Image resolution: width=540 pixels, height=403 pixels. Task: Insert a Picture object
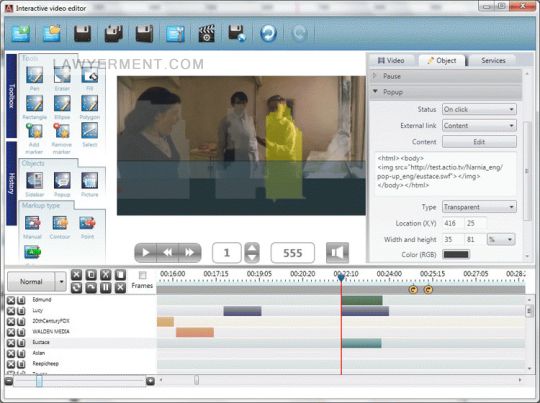coord(90,181)
